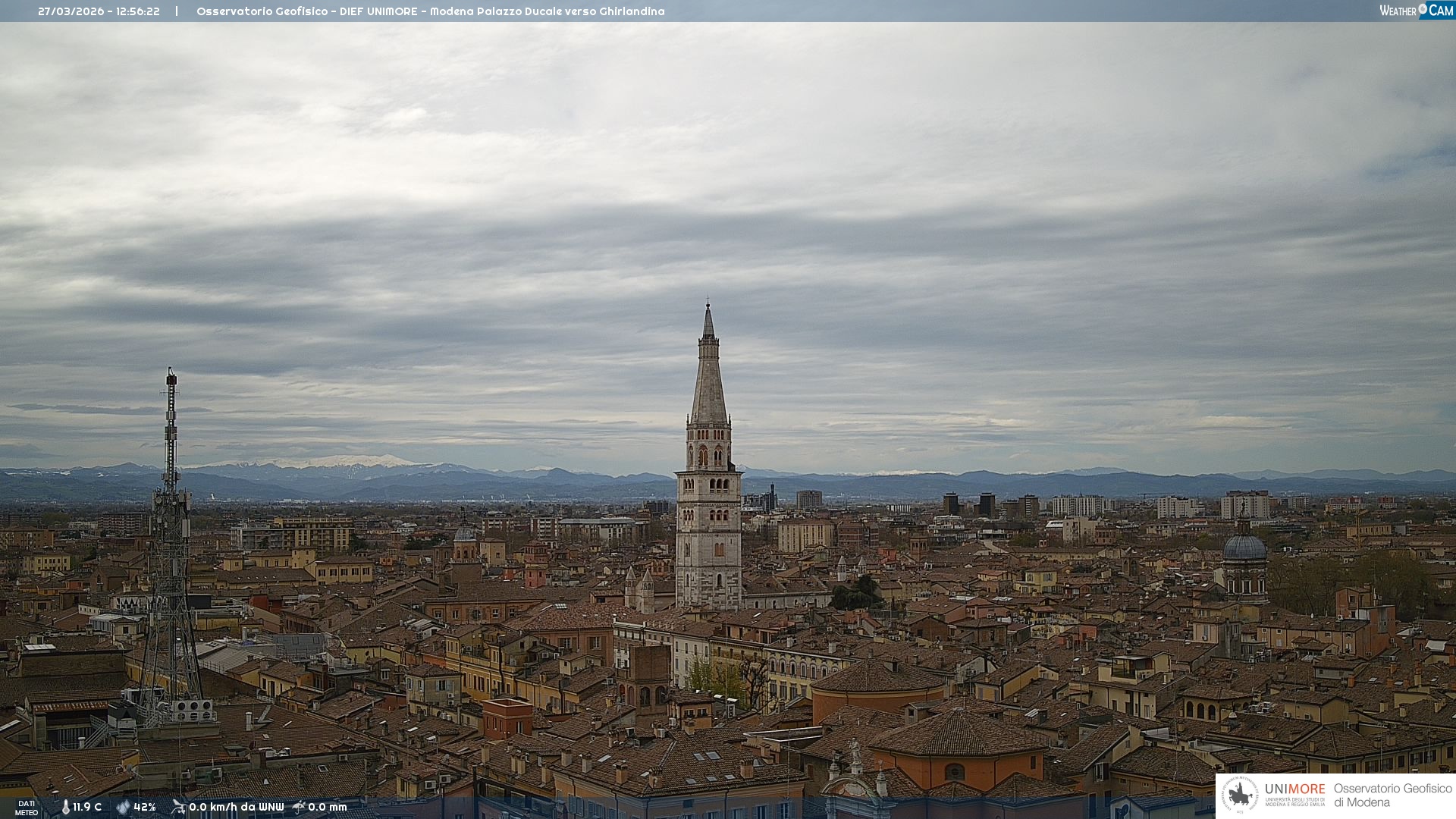
Task: Click the thermometer temperature icon
Action: tap(66, 807)
